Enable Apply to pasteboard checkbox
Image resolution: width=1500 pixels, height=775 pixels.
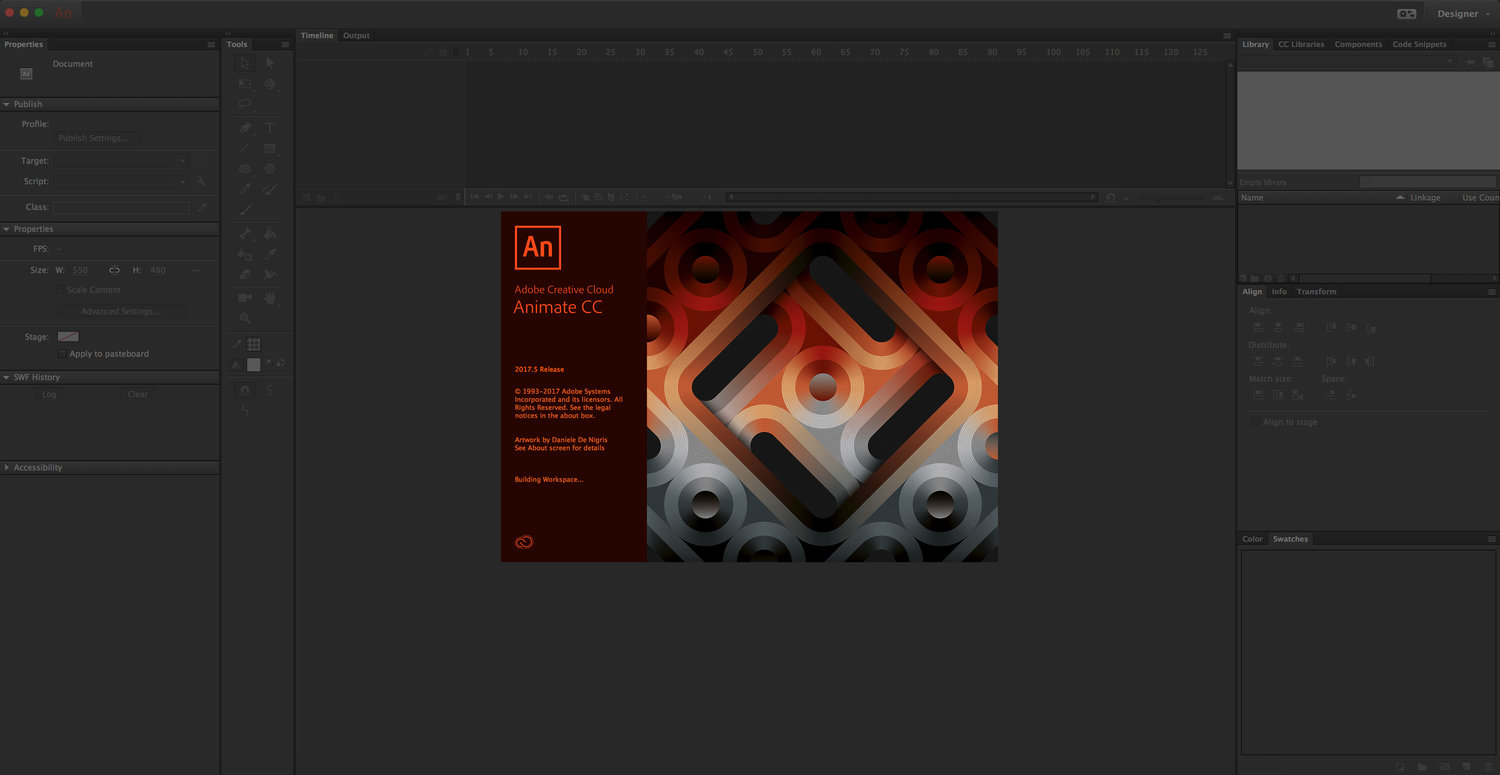click(62, 354)
